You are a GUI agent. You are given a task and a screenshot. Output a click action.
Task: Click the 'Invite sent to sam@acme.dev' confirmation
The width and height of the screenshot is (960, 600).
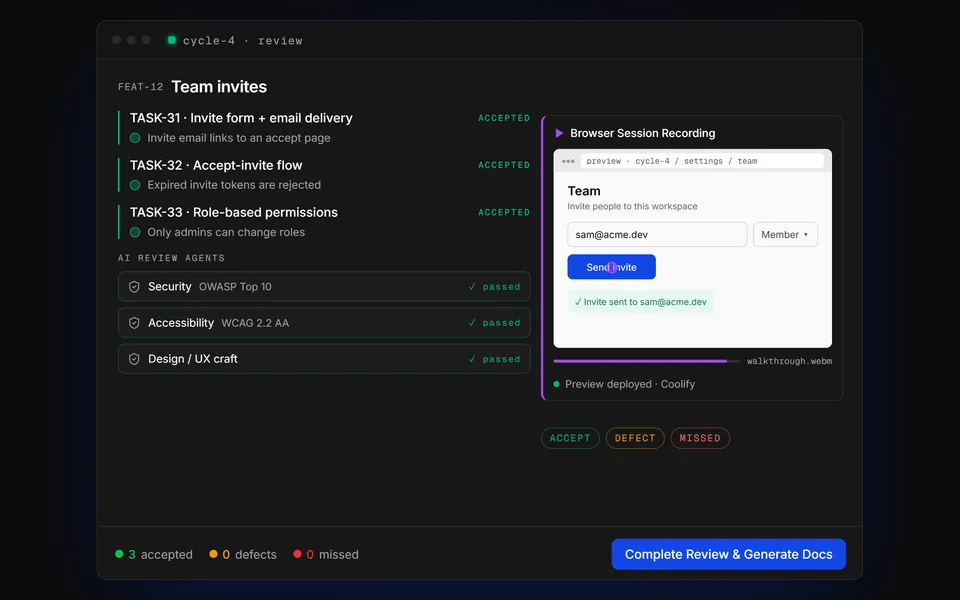point(640,302)
